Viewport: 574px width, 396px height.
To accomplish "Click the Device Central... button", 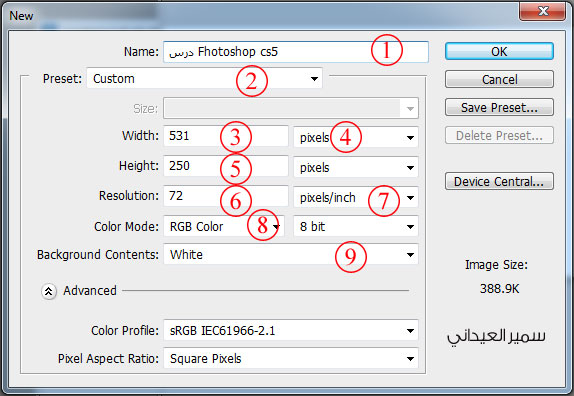I will 499,181.
